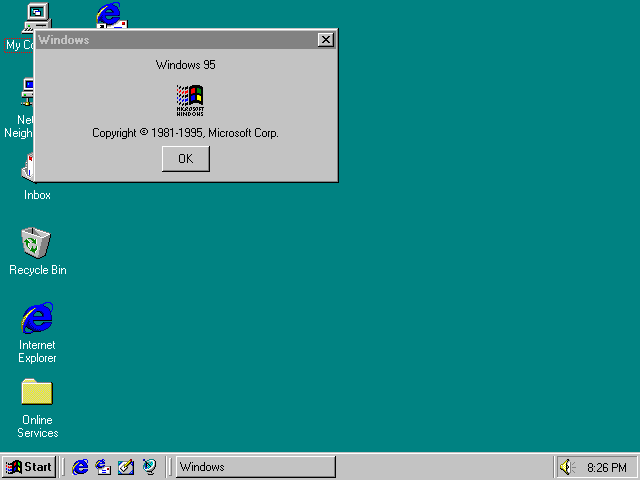Select the Online Services folder

click(37, 393)
